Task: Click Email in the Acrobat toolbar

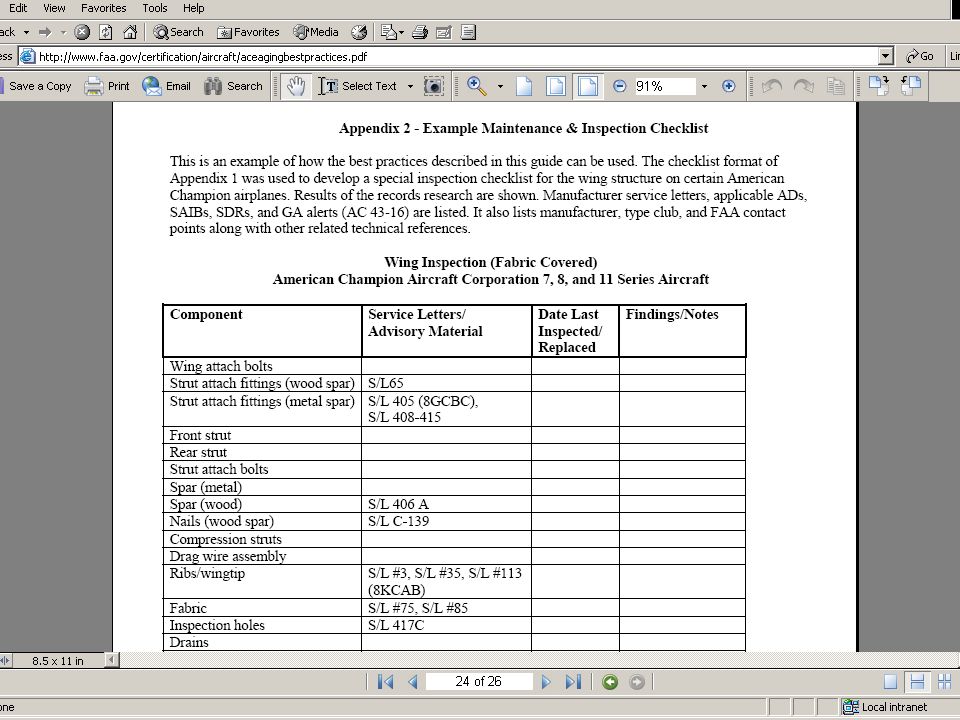Action: [167, 86]
